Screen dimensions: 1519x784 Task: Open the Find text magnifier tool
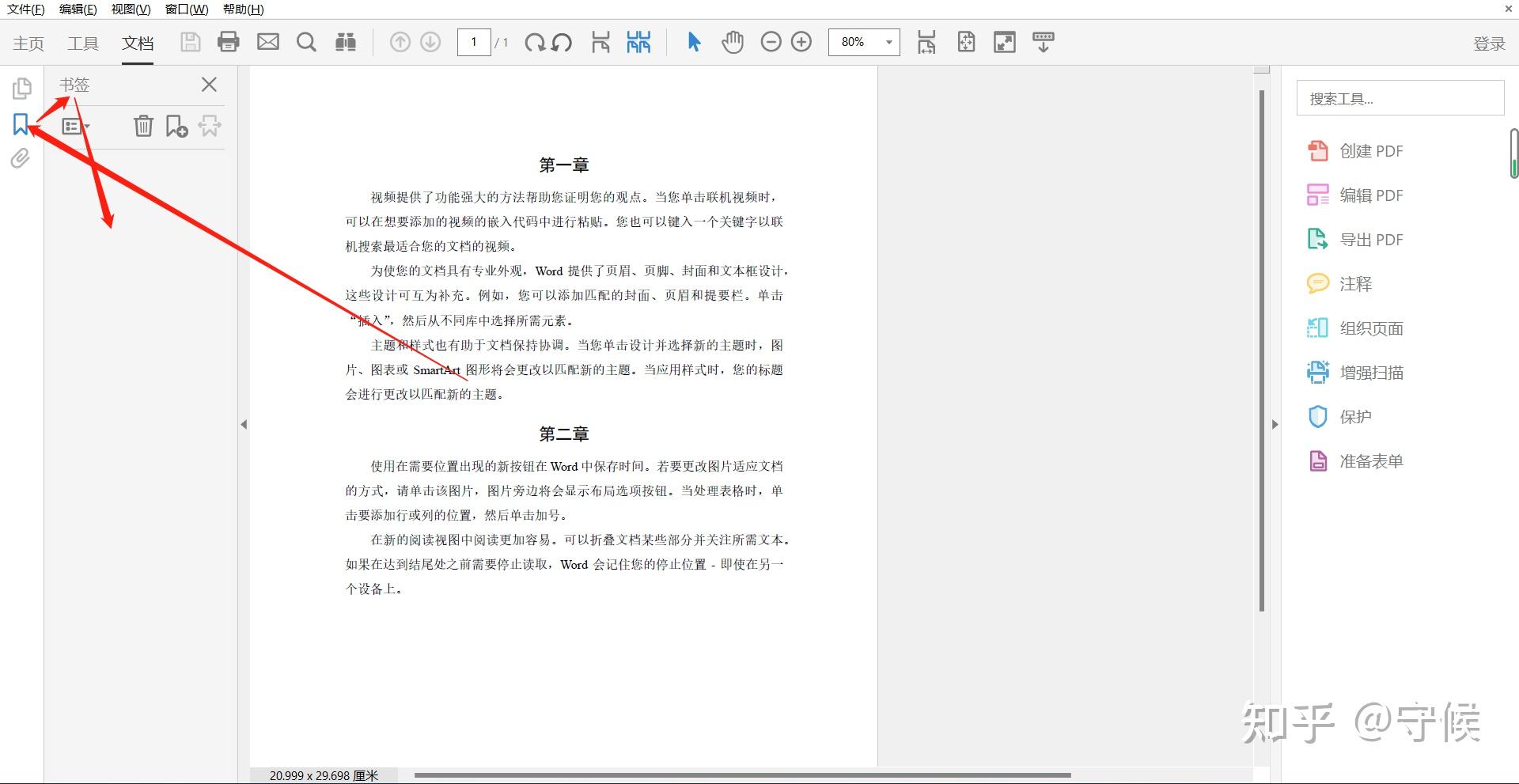(306, 42)
